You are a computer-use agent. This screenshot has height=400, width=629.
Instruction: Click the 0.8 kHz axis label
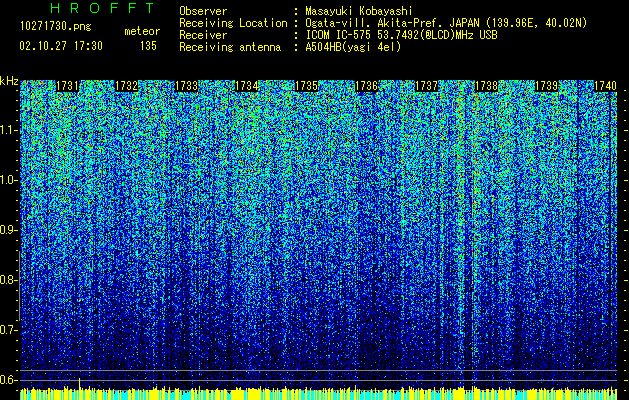(8, 280)
